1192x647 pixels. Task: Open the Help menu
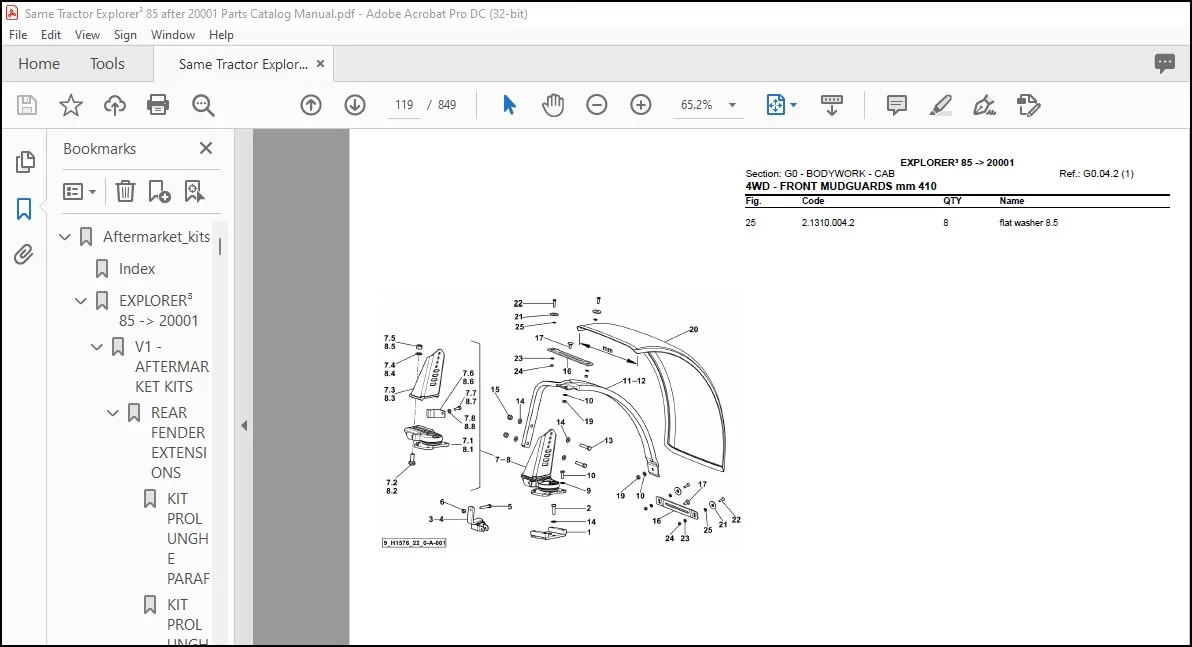coord(221,35)
